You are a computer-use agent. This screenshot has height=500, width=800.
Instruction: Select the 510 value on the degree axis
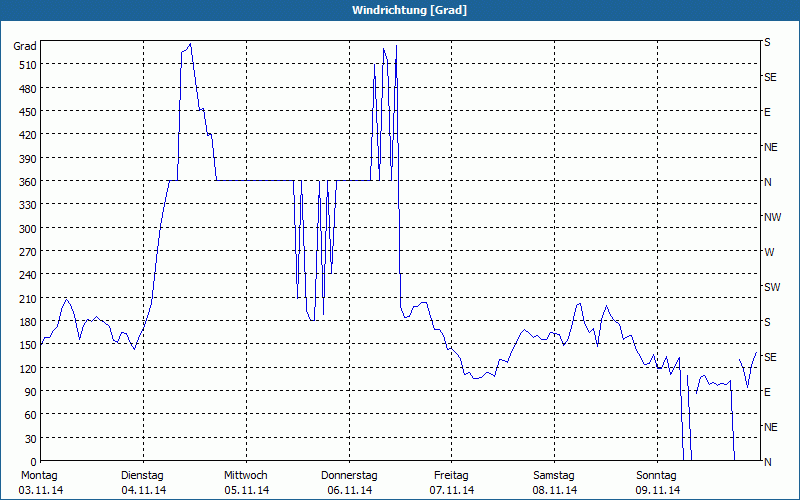(x=28, y=65)
